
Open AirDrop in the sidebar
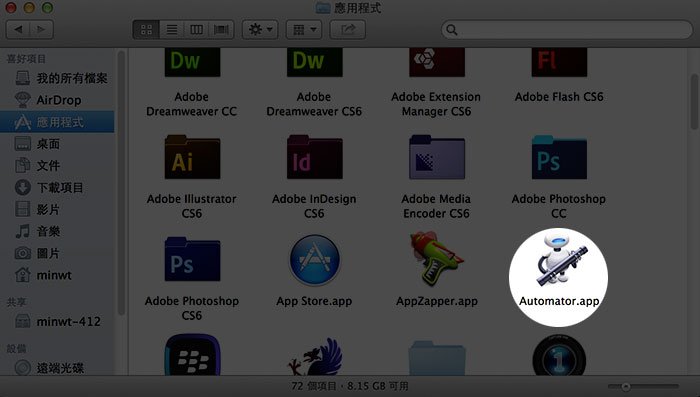[57, 100]
